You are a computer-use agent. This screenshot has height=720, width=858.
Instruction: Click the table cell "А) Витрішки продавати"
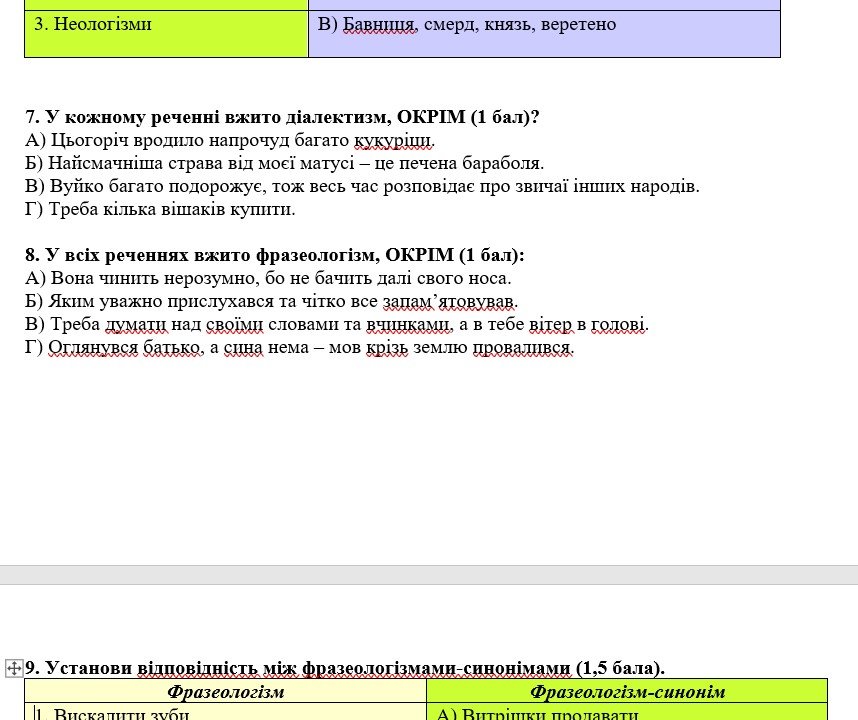pos(538,713)
